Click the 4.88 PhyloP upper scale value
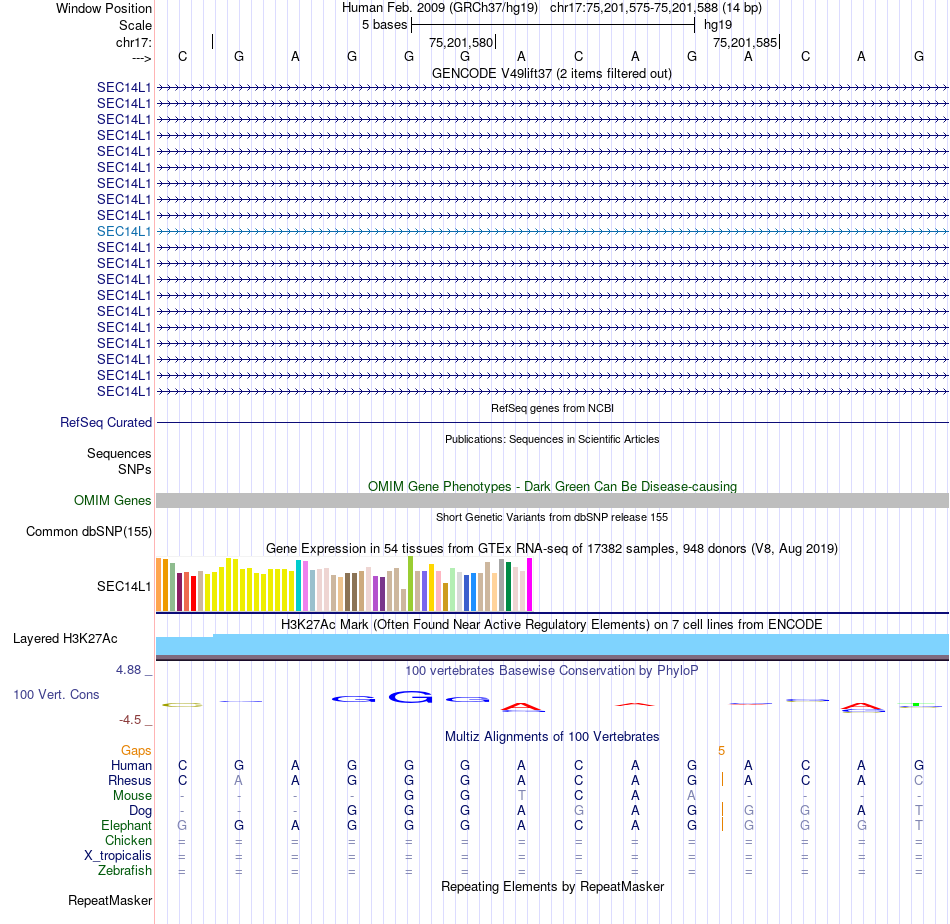Image resolution: width=950 pixels, height=924 pixels. (x=128, y=670)
